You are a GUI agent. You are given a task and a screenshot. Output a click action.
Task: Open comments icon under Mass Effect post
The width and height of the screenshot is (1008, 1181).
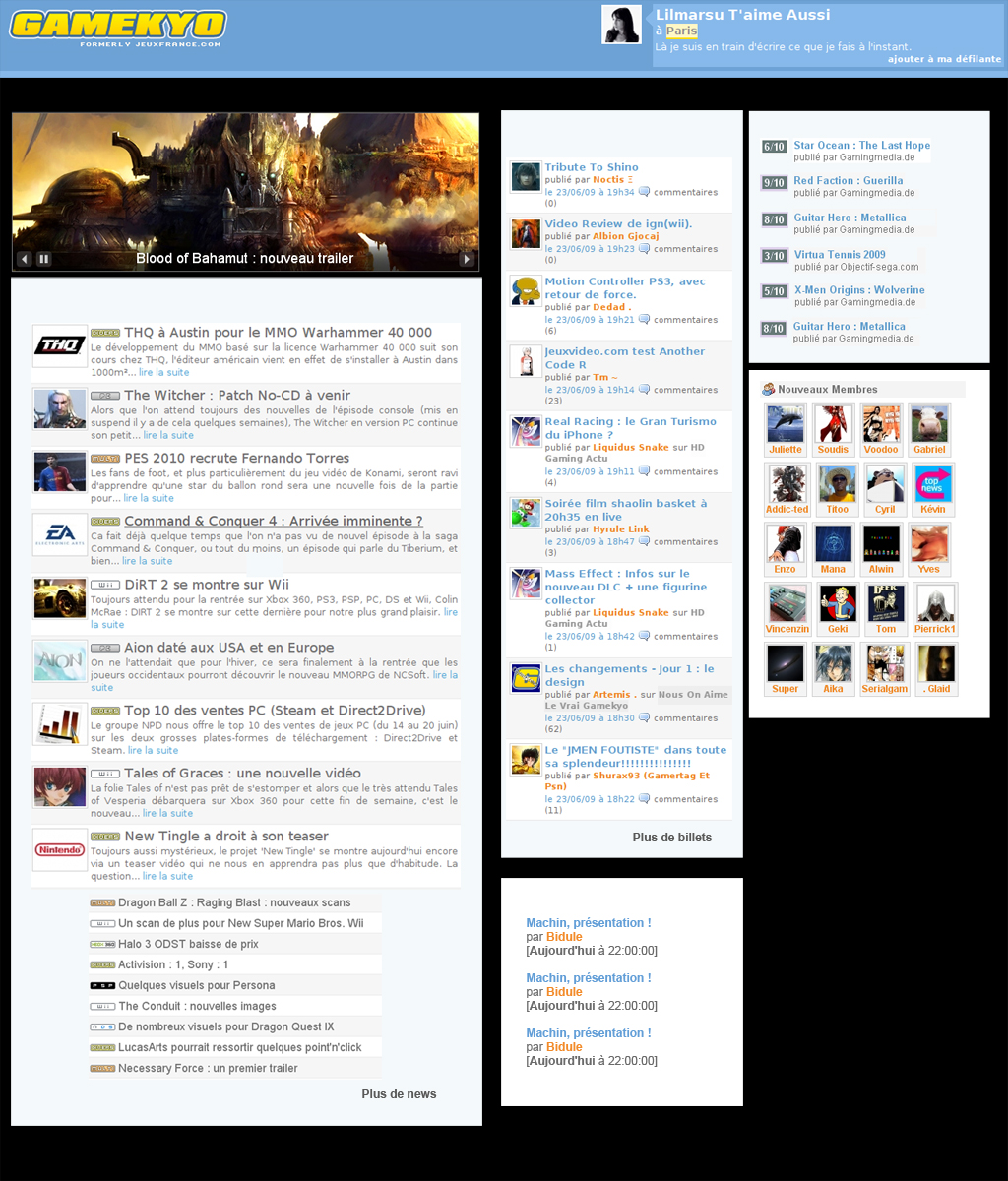coord(644,636)
